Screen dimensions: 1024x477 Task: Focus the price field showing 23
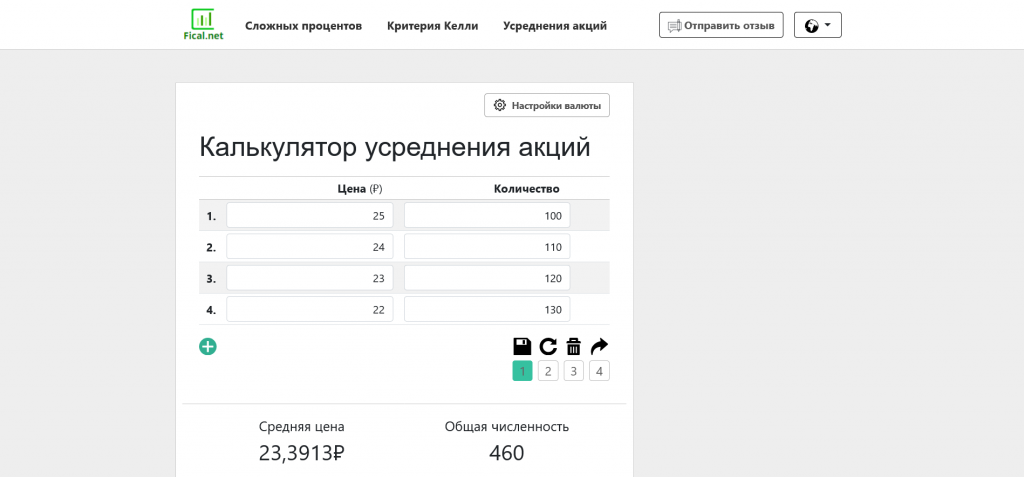(x=310, y=278)
